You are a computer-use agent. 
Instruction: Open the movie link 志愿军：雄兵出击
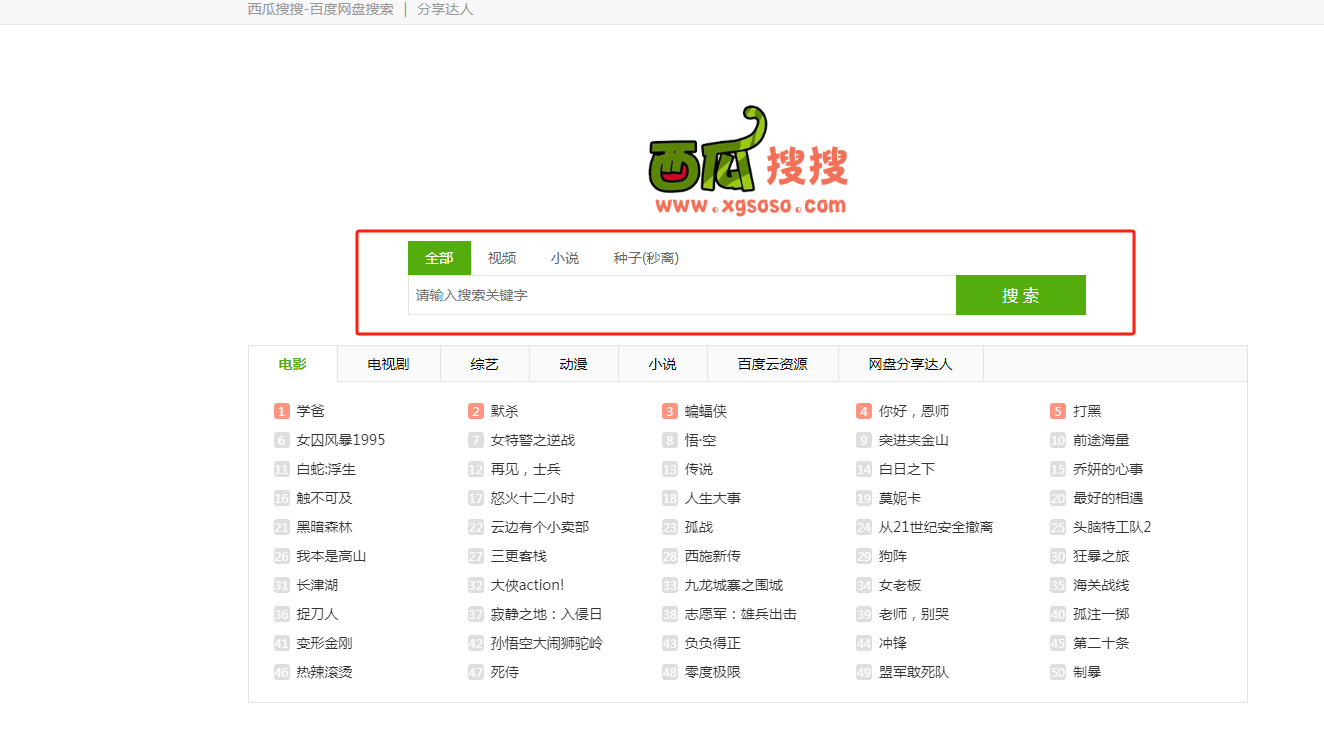click(x=741, y=614)
